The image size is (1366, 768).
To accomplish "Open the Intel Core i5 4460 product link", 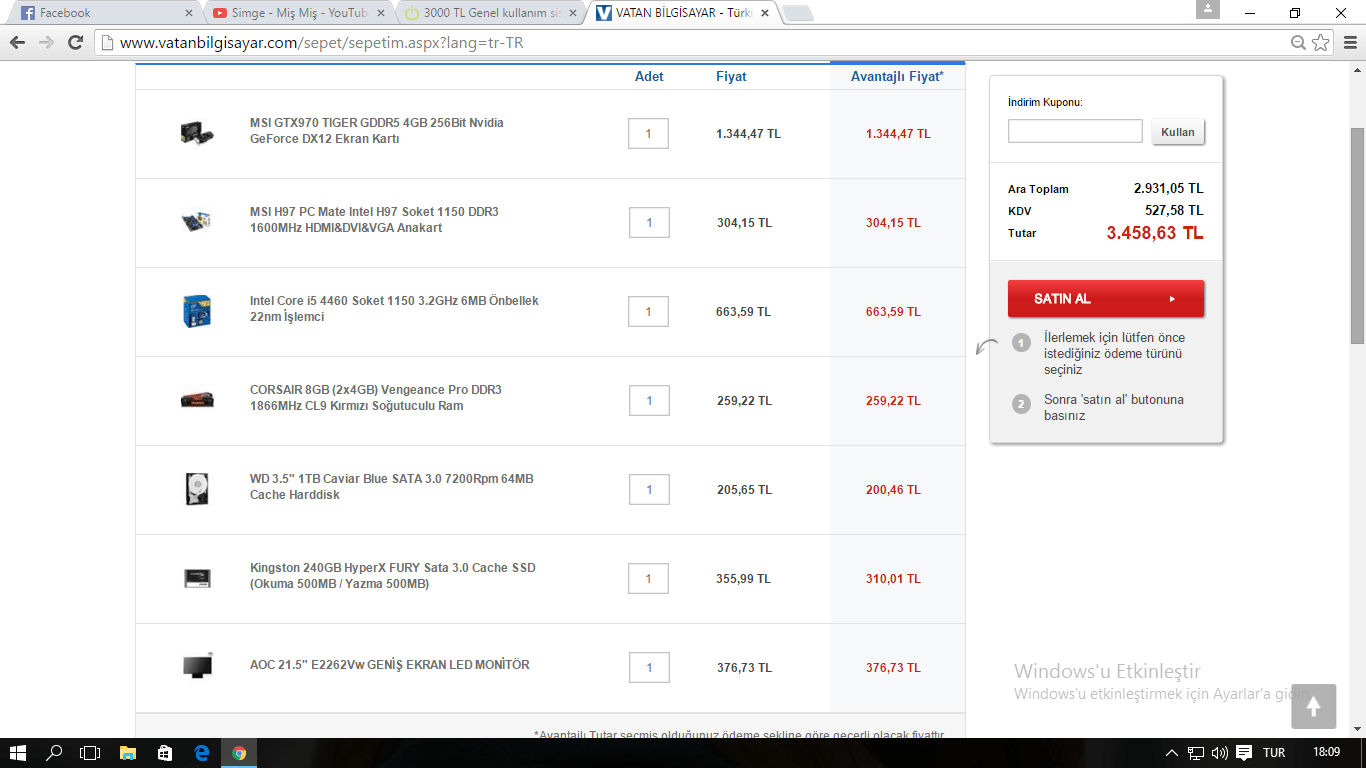I will (394, 309).
